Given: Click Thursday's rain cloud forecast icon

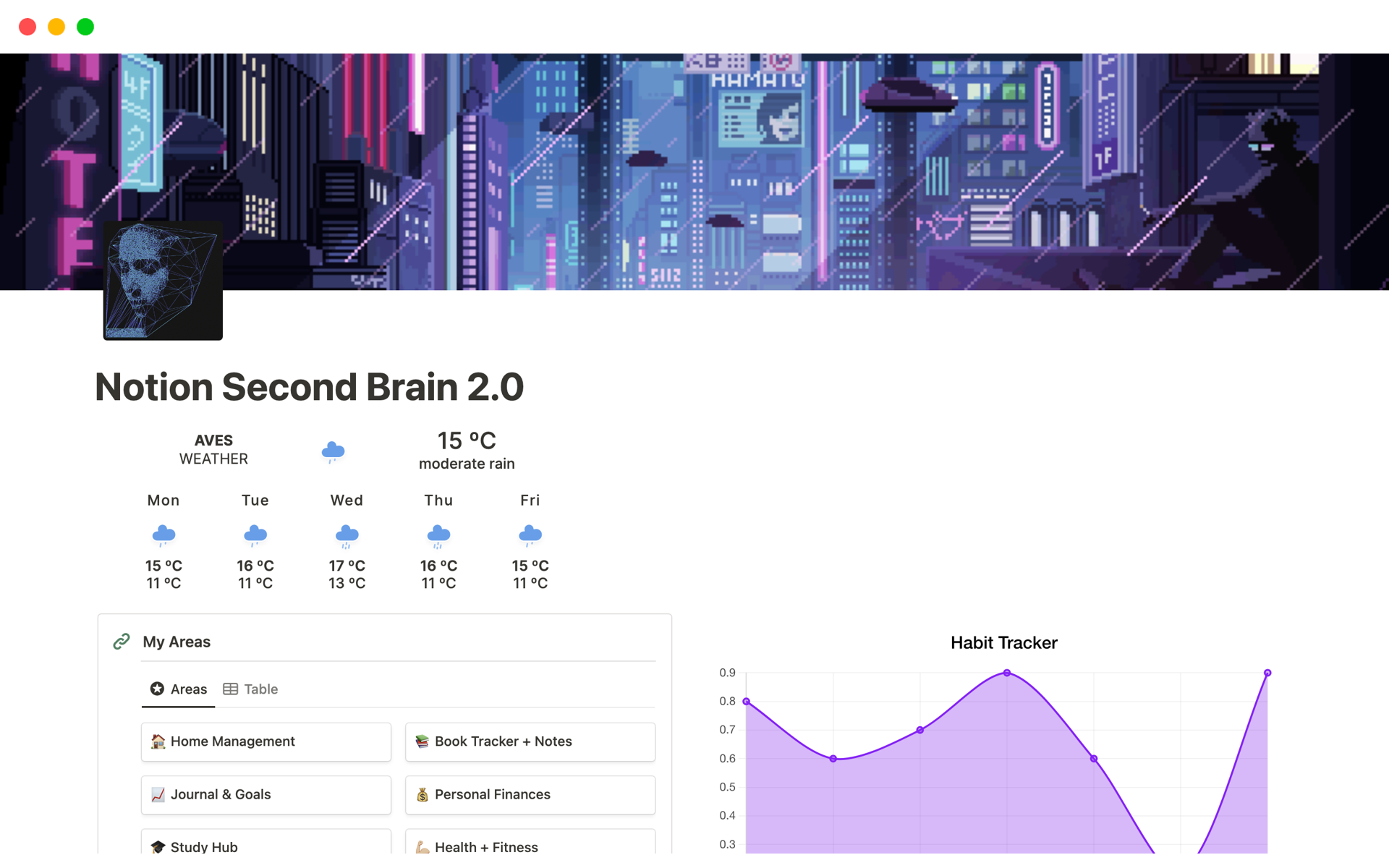Looking at the screenshot, I should click(x=438, y=535).
